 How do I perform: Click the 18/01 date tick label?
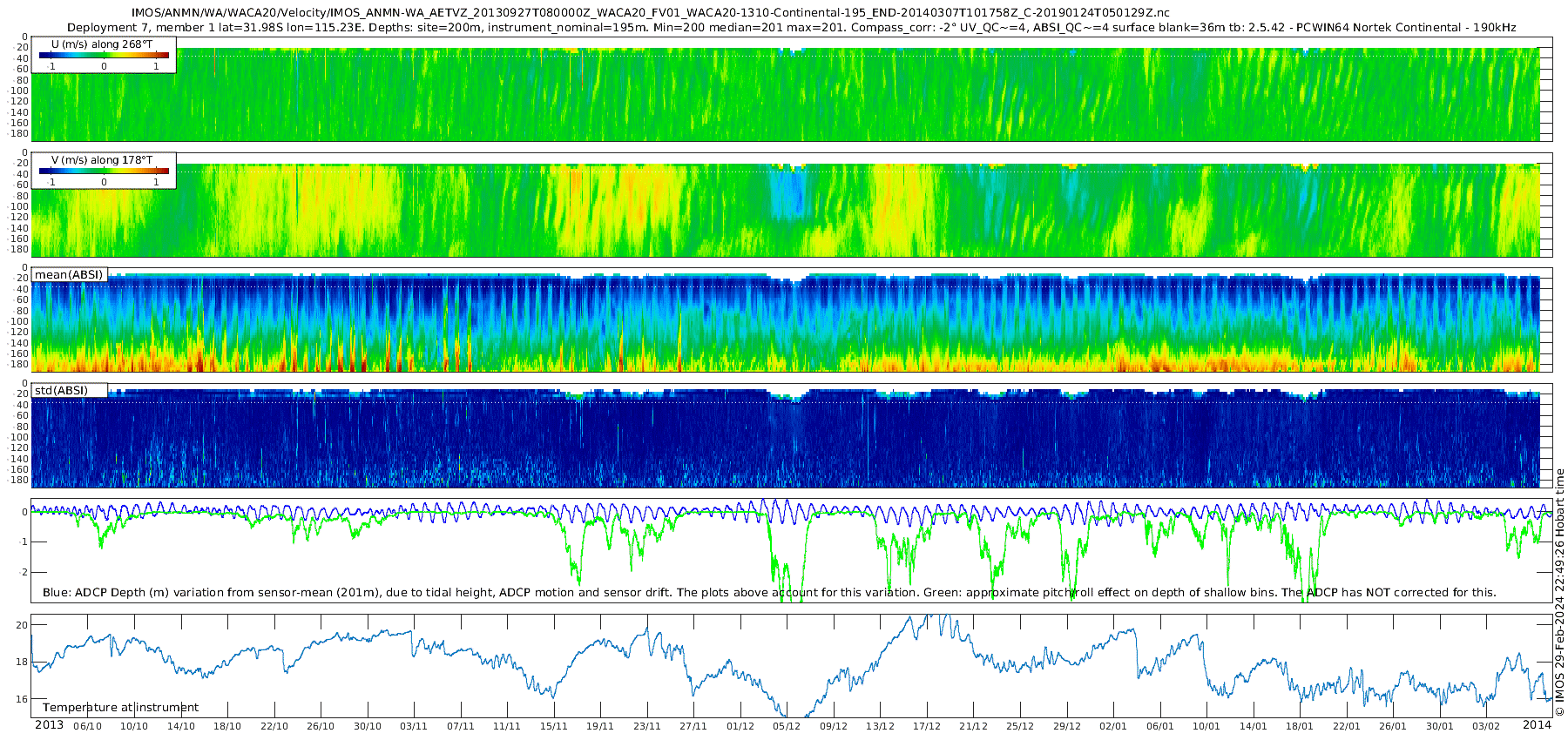click(x=1300, y=726)
